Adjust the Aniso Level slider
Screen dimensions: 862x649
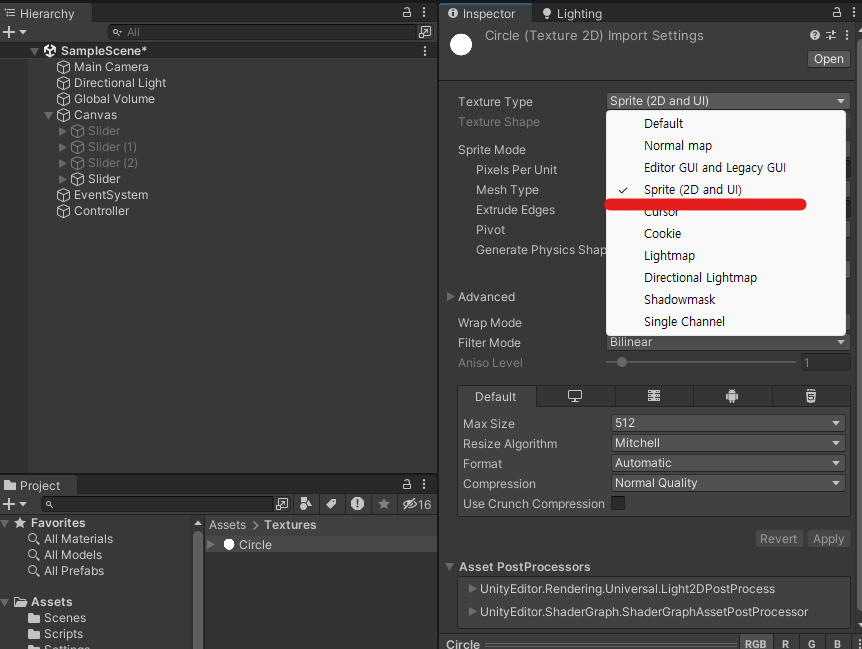click(700, 362)
